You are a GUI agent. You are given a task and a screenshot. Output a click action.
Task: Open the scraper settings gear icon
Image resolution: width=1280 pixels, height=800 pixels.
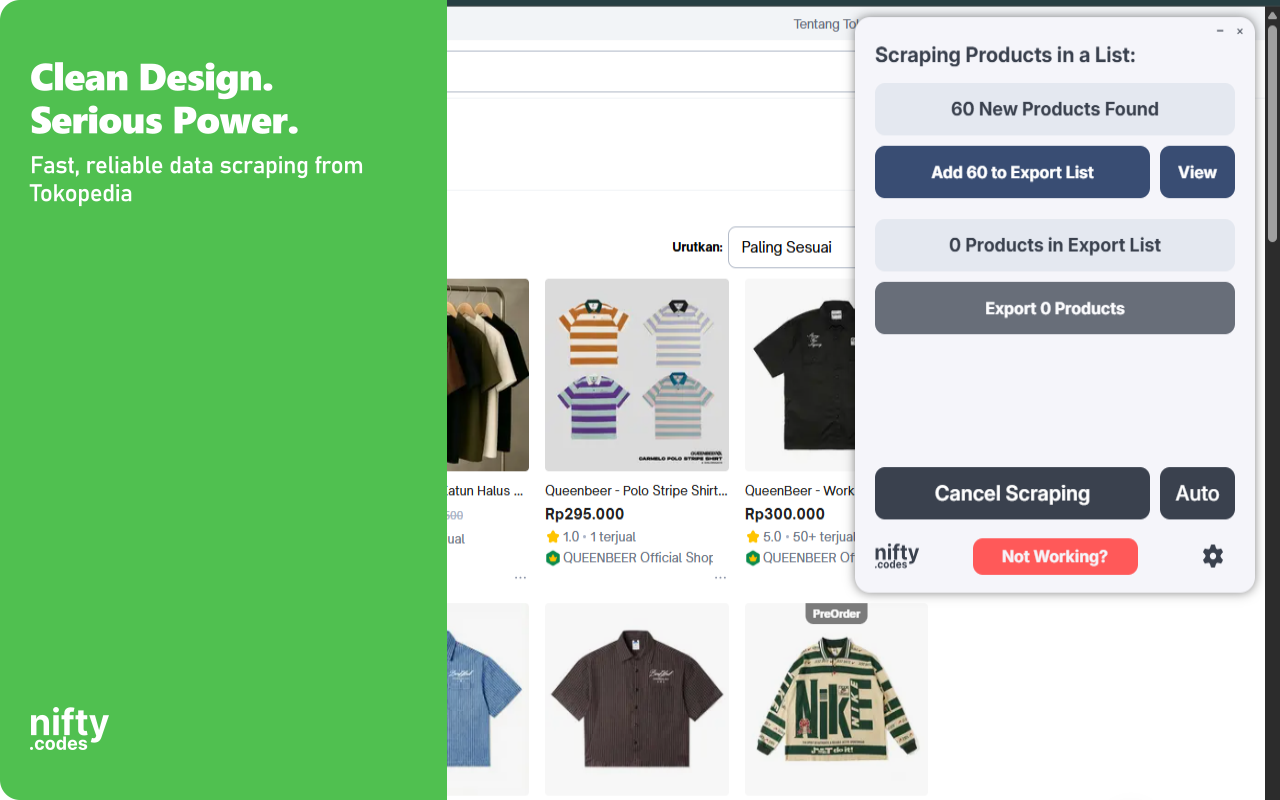tap(1212, 556)
